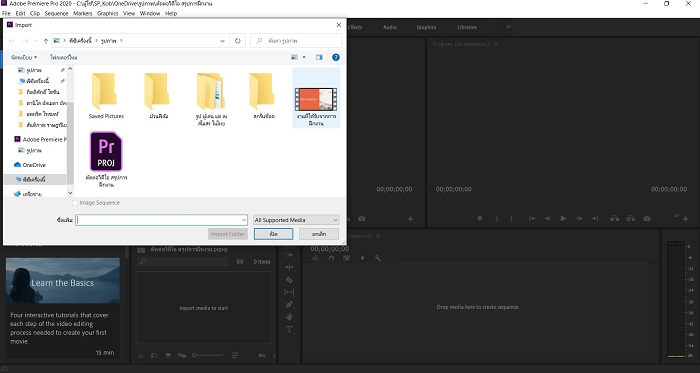This screenshot has width=700, height=373.
Task: Click refresh button beside address bar
Action: pos(238,41)
